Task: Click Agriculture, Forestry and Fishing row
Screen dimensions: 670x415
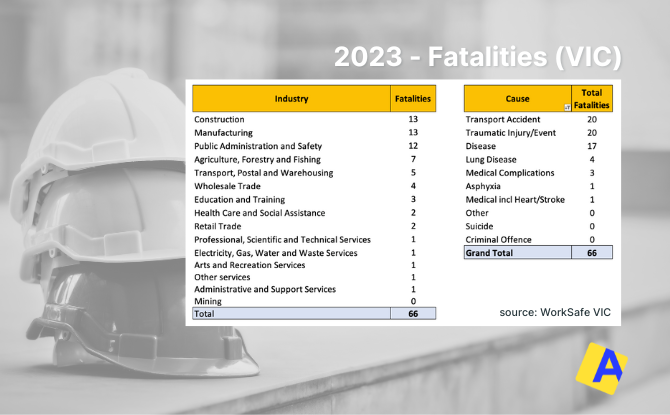Action: point(314,159)
